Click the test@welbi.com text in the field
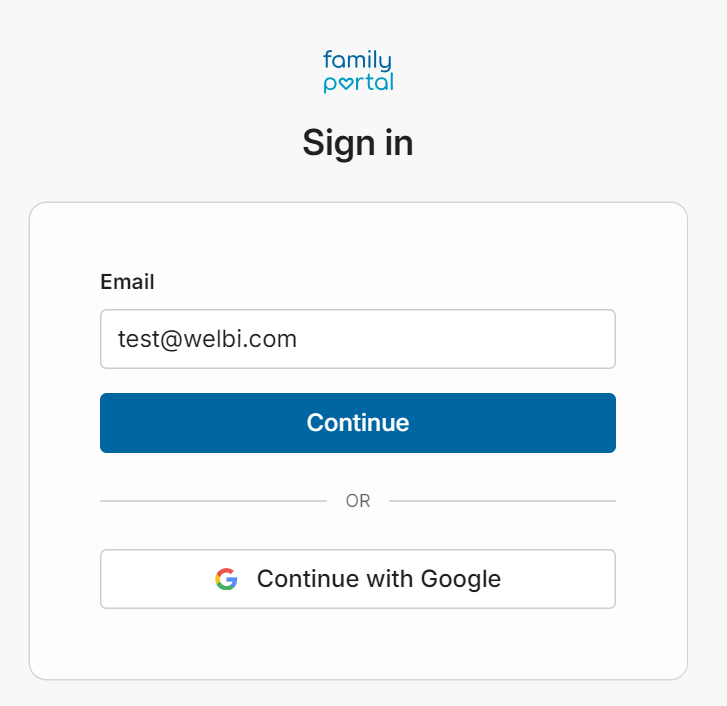This screenshot has height=706, width=727. pos(207,339)
